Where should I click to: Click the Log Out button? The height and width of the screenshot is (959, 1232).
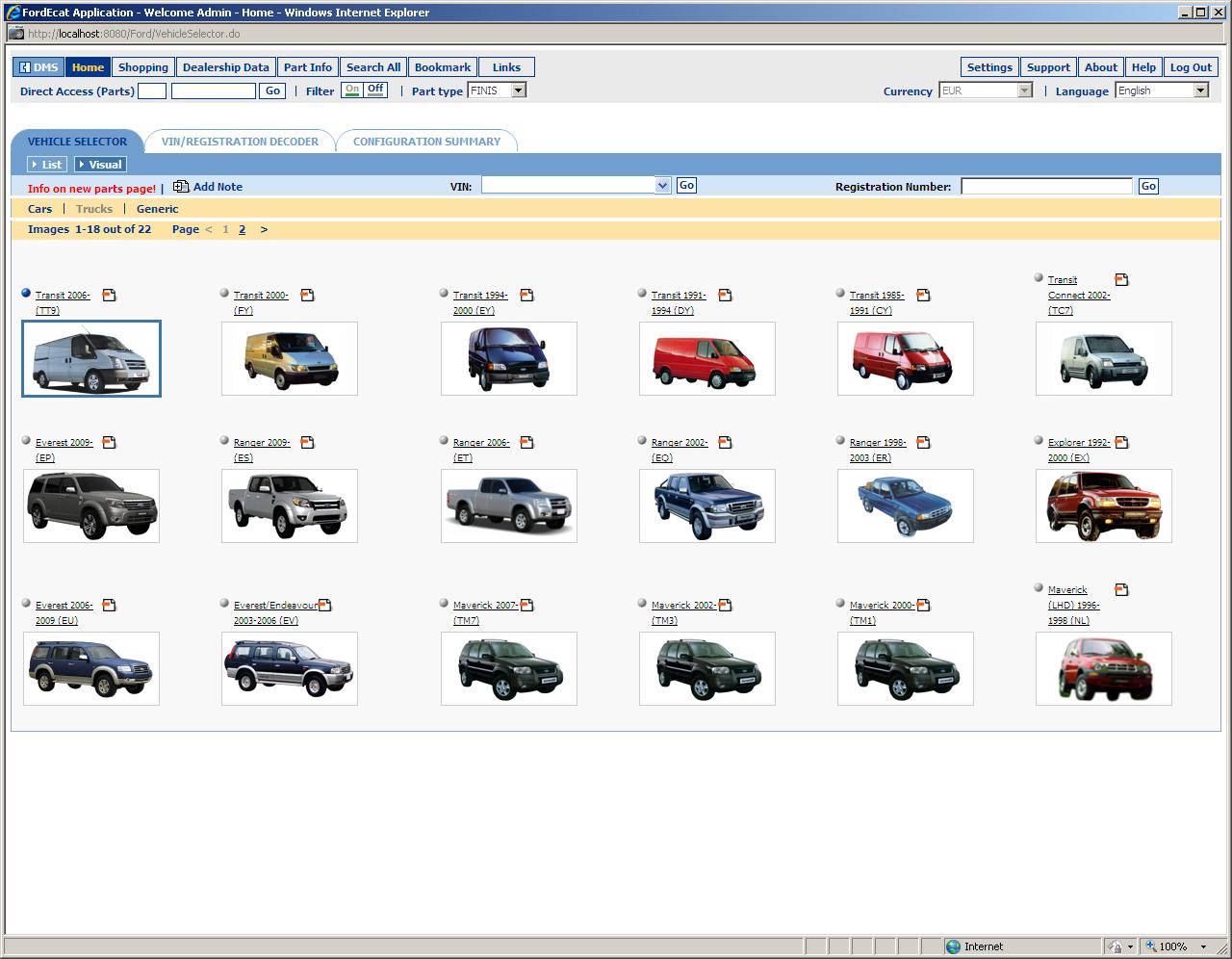(x=1191, y=67)
